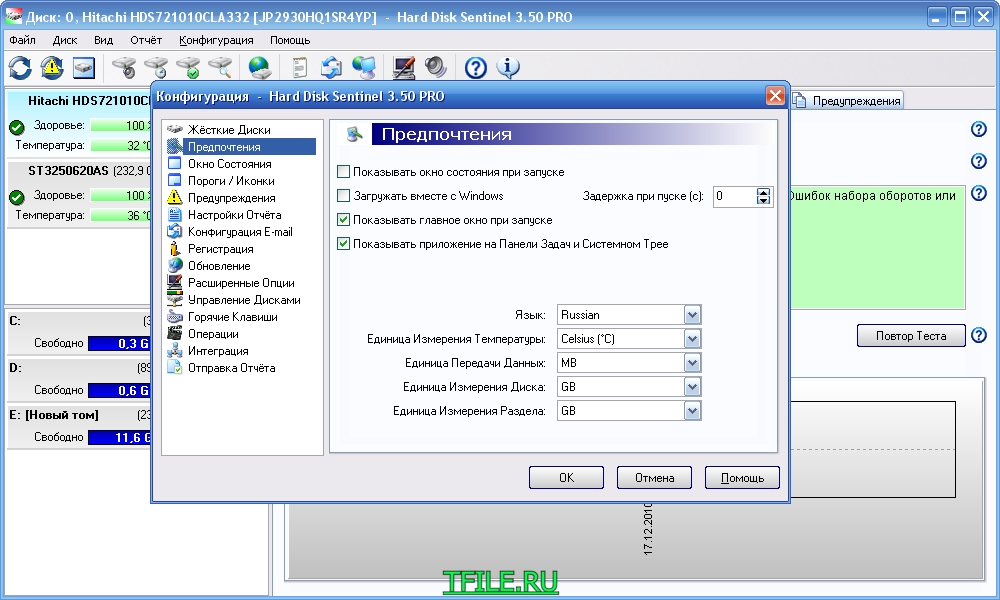Click the Повтор Теста button

[x=911, y=335]
